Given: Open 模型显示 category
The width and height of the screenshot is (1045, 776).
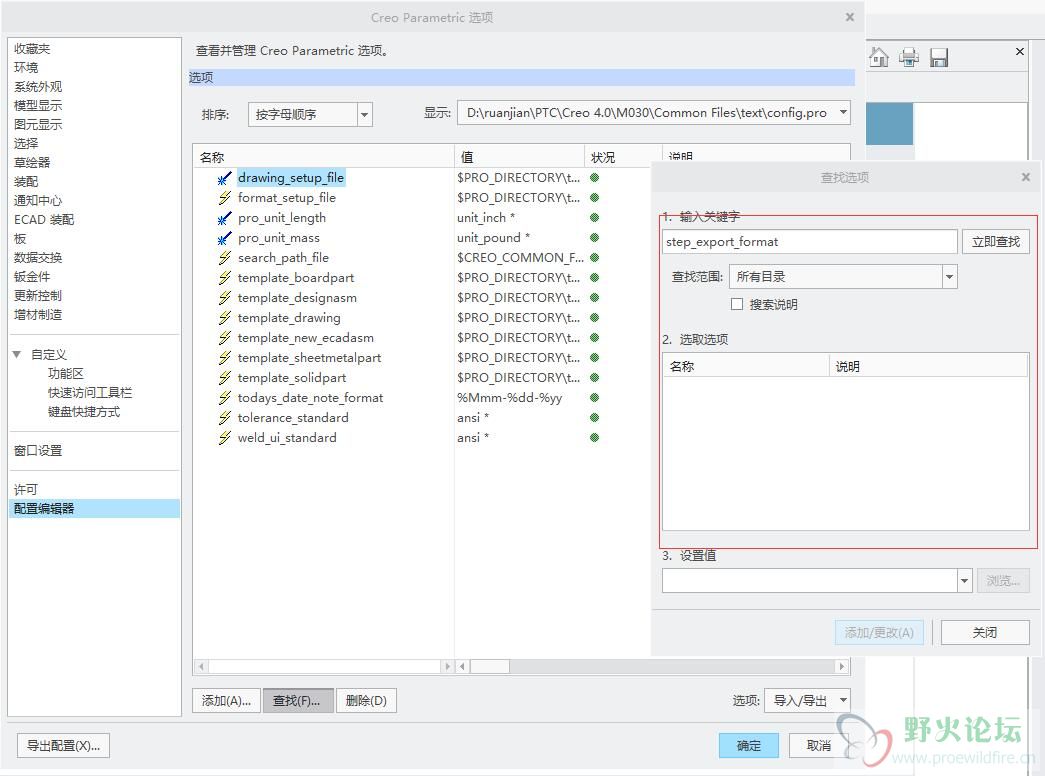Looking at the screenshot, I should point(38,105).
